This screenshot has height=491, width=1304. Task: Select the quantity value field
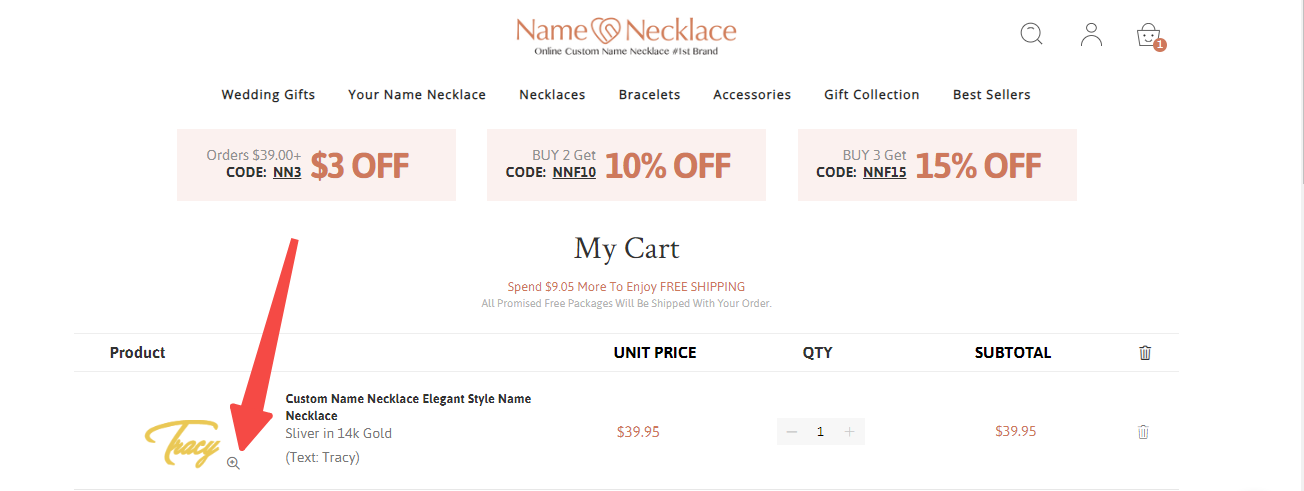point(821,432)
